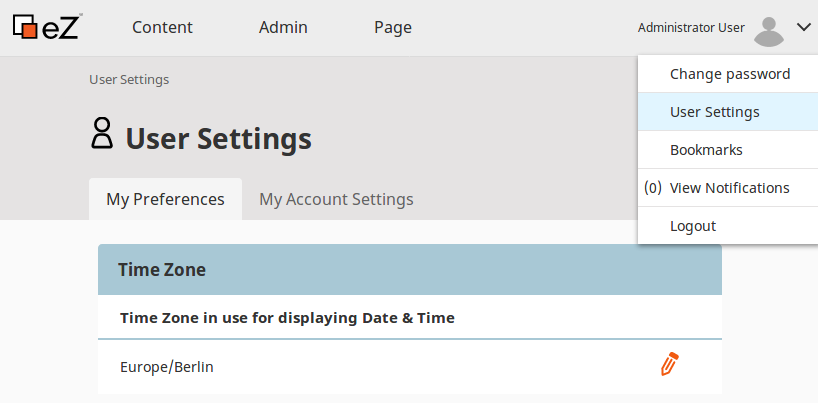Open the Content menu
The image size is (818, 403).
tap(162, 28)
